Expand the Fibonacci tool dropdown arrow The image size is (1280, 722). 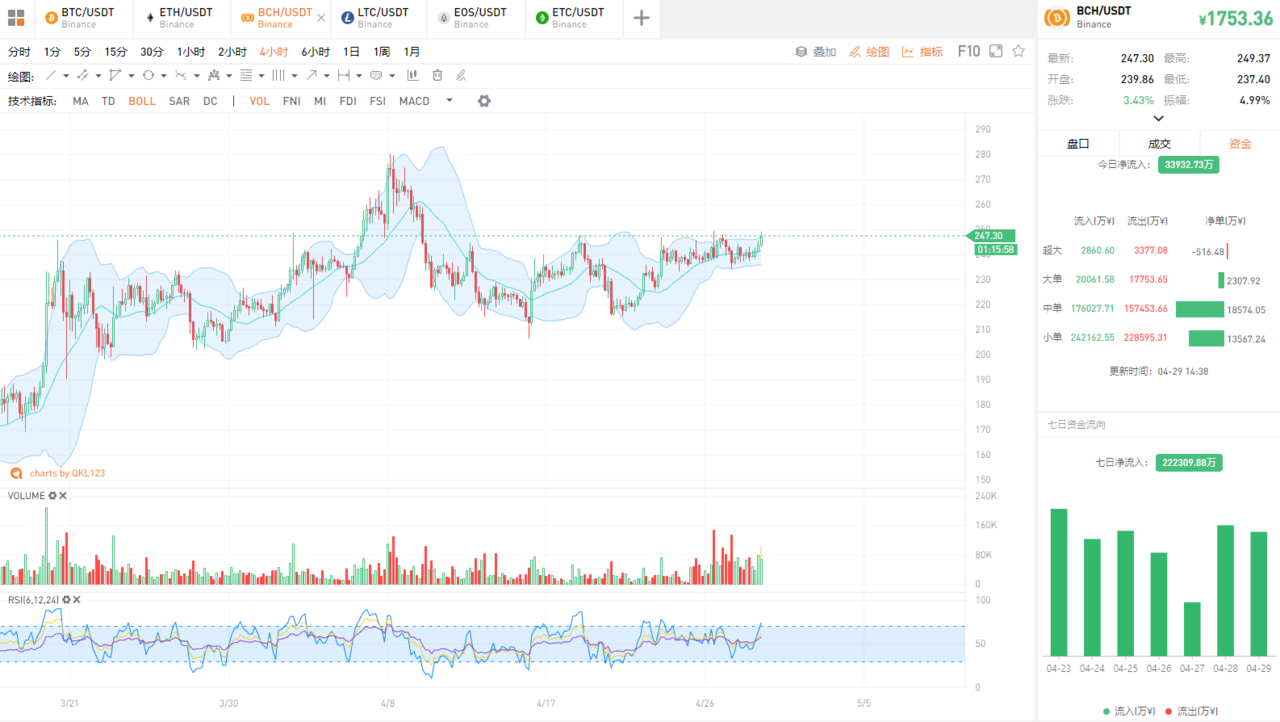(x=262, y=76)
